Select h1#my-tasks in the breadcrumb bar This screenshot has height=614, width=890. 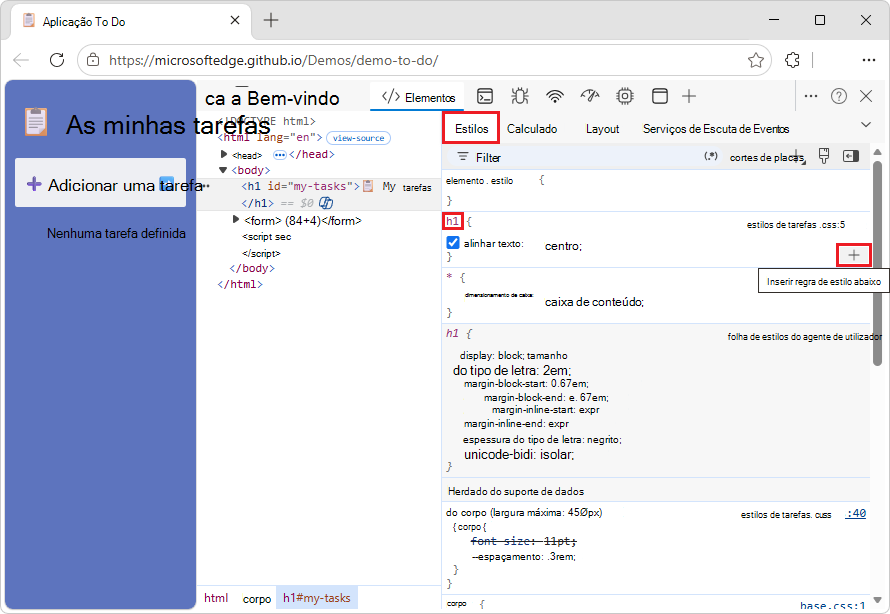coord(317,598)
